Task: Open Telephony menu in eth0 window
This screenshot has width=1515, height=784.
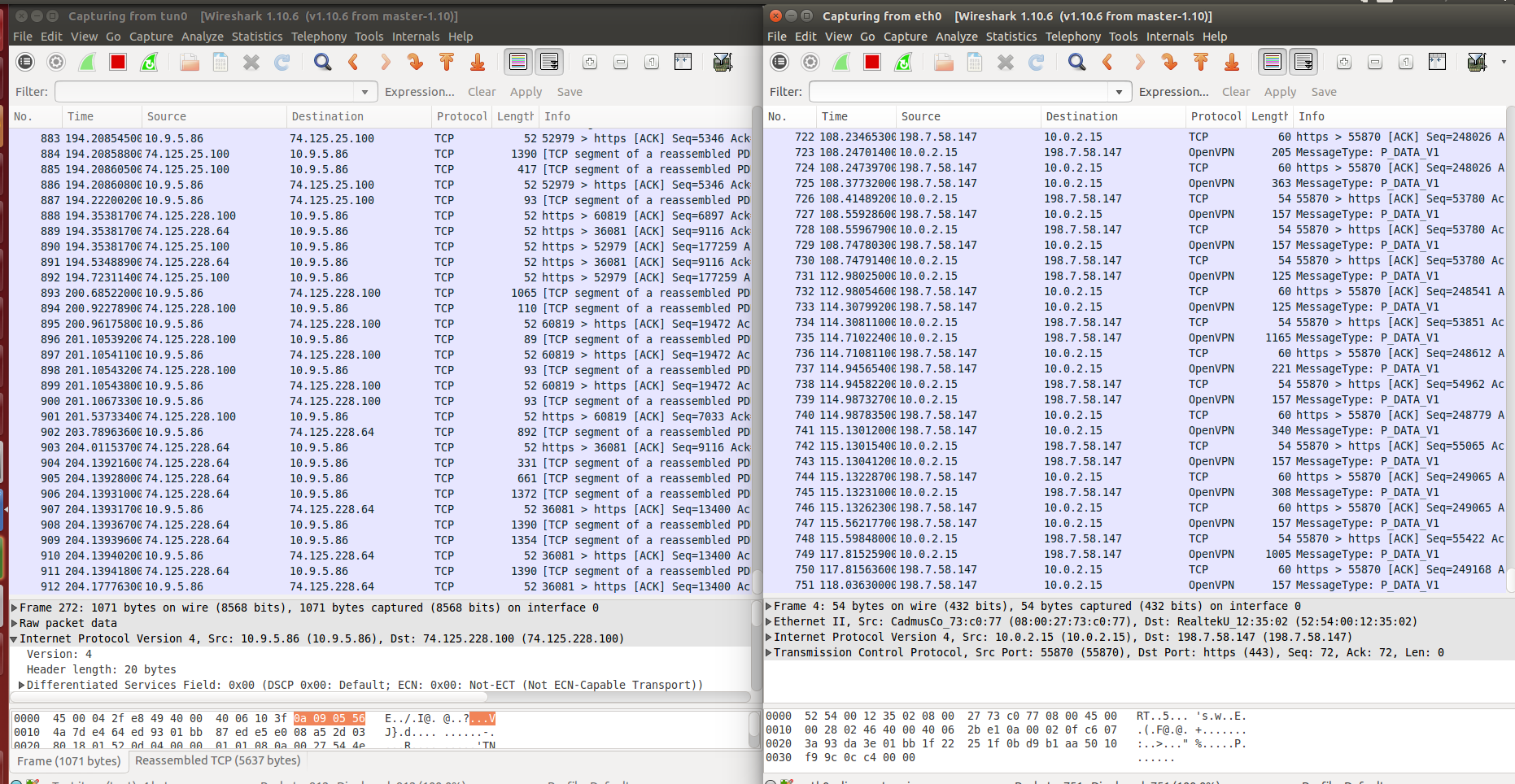Action: (1073, 37)
